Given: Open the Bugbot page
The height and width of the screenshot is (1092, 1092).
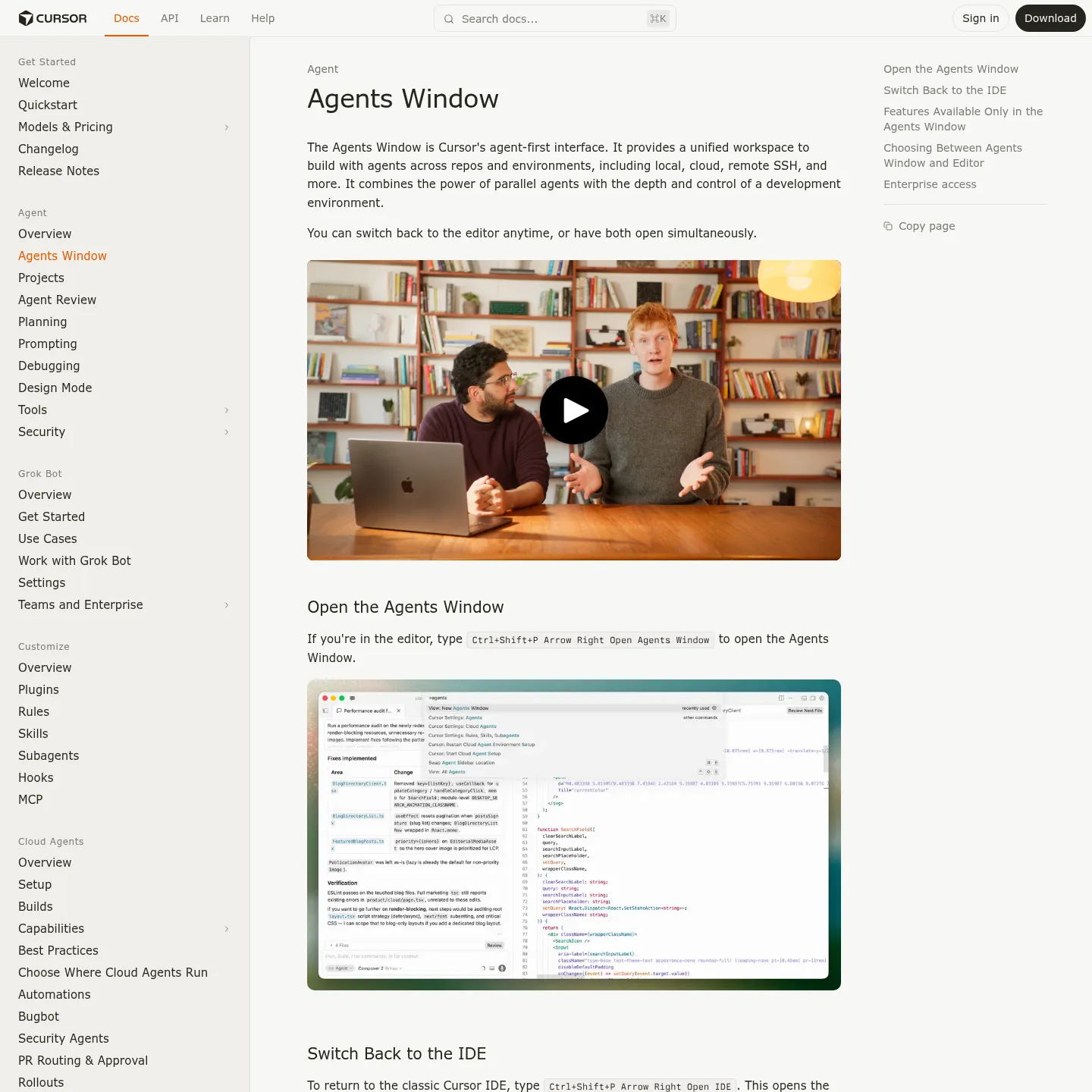Looking at the screenshot, I should click(39, 1017).
